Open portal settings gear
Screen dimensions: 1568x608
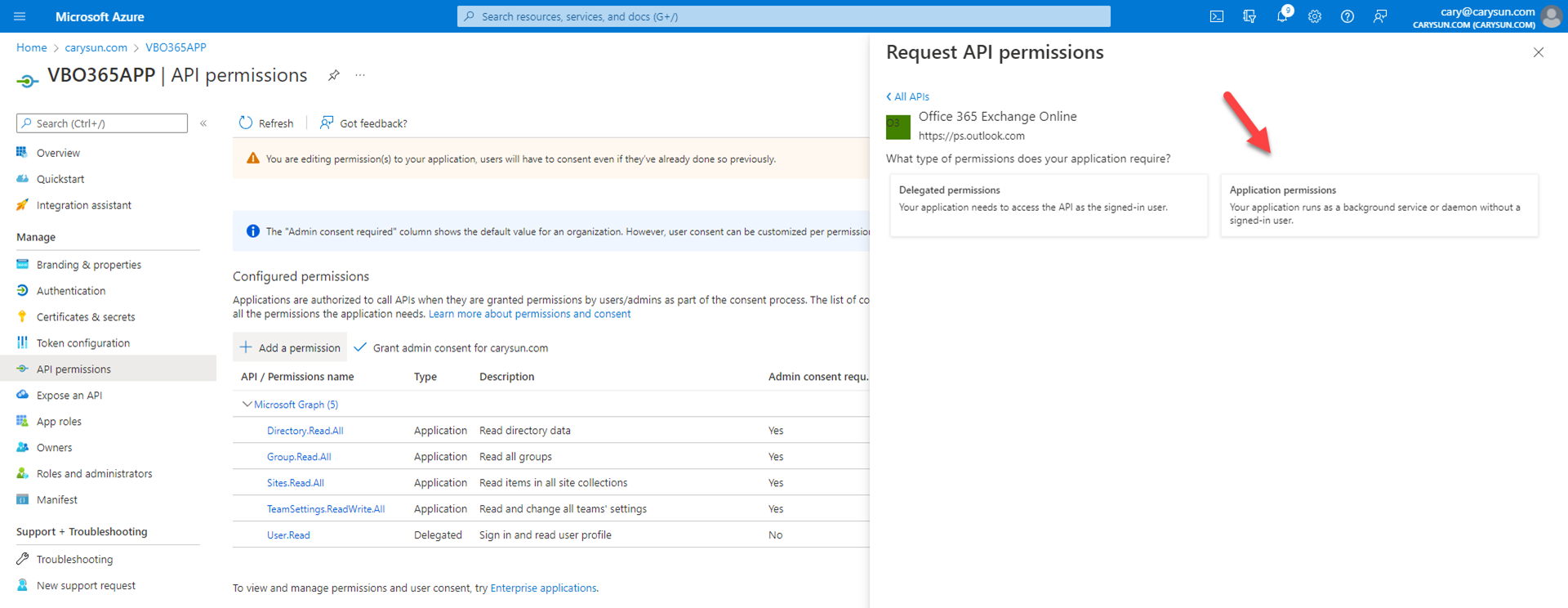[1315, 16]
